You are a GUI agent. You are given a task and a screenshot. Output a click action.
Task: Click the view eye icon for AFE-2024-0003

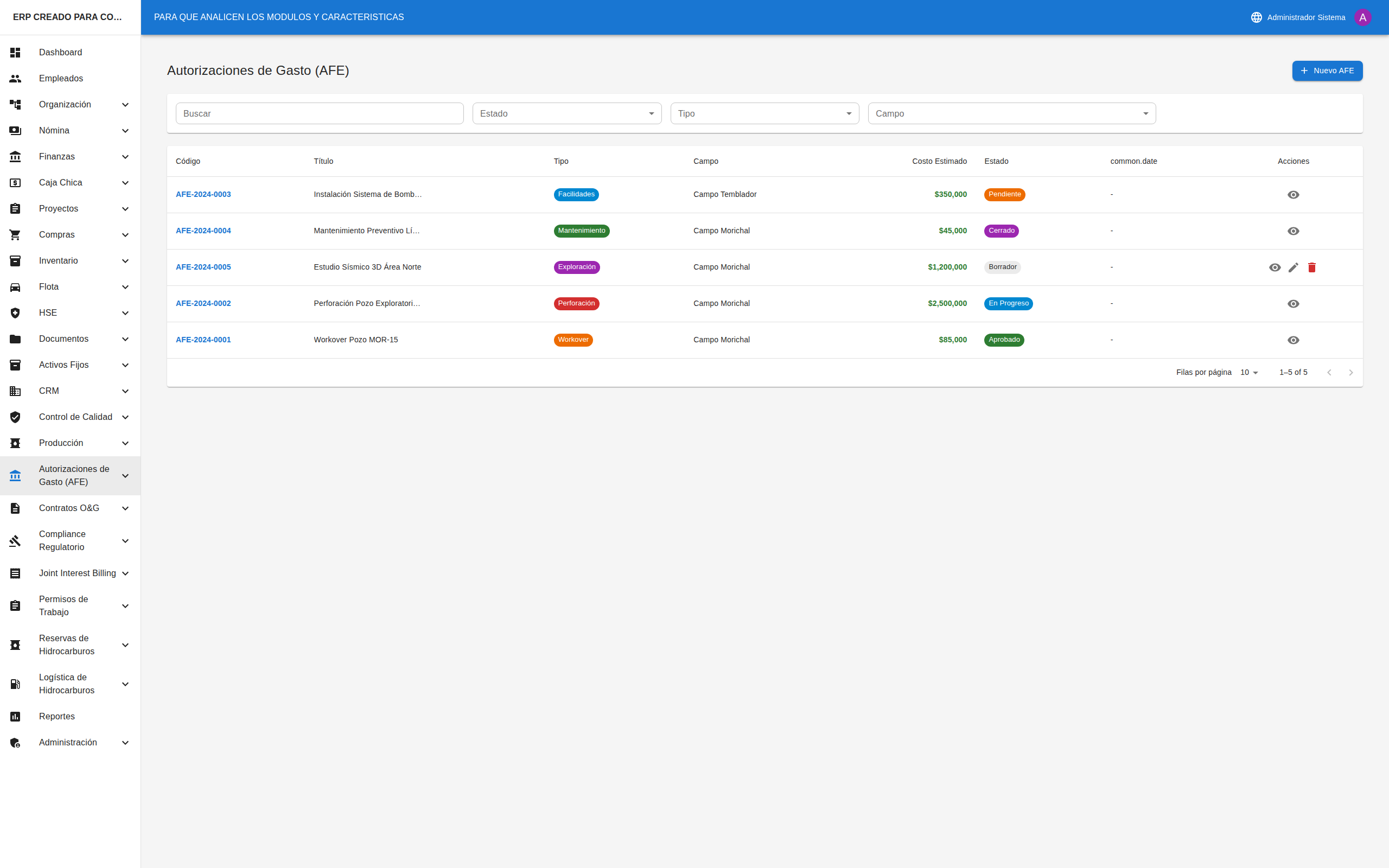1293,195
